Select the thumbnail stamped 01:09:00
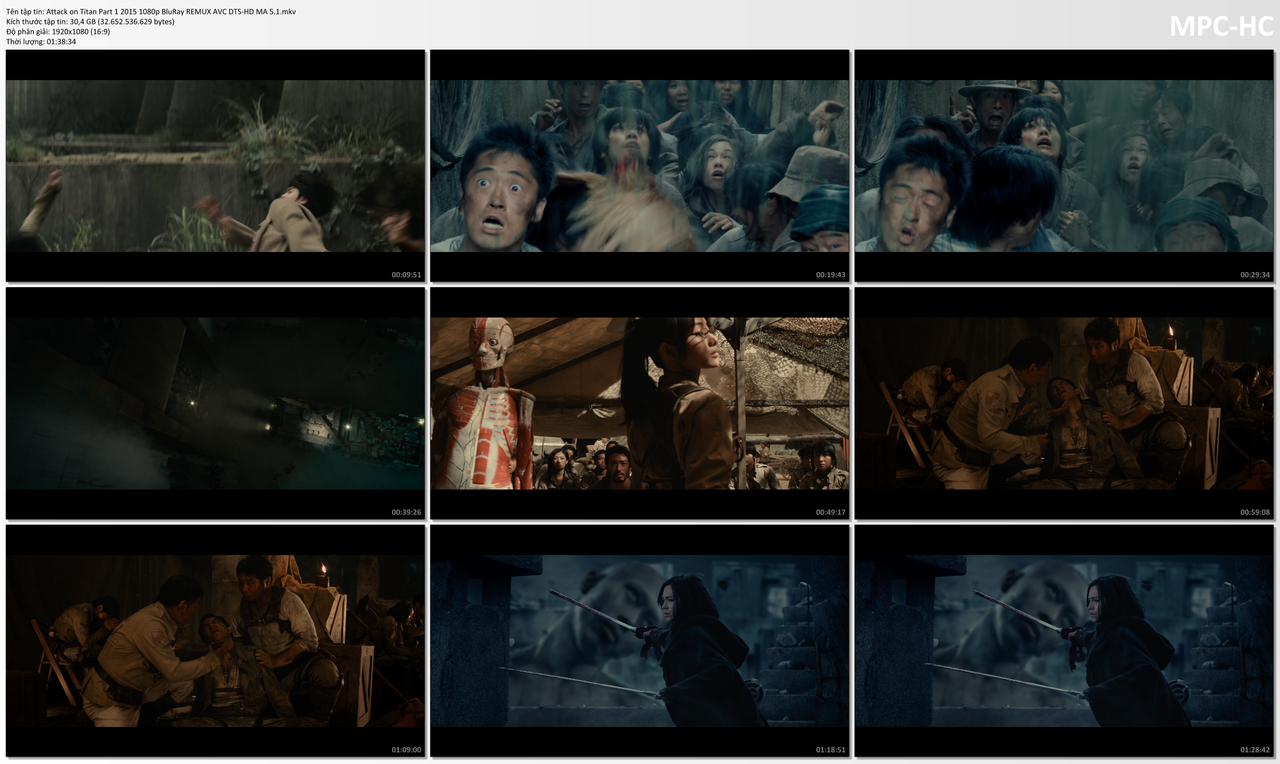The height and width of the screenshot is (764, 1280). (215, 641)
